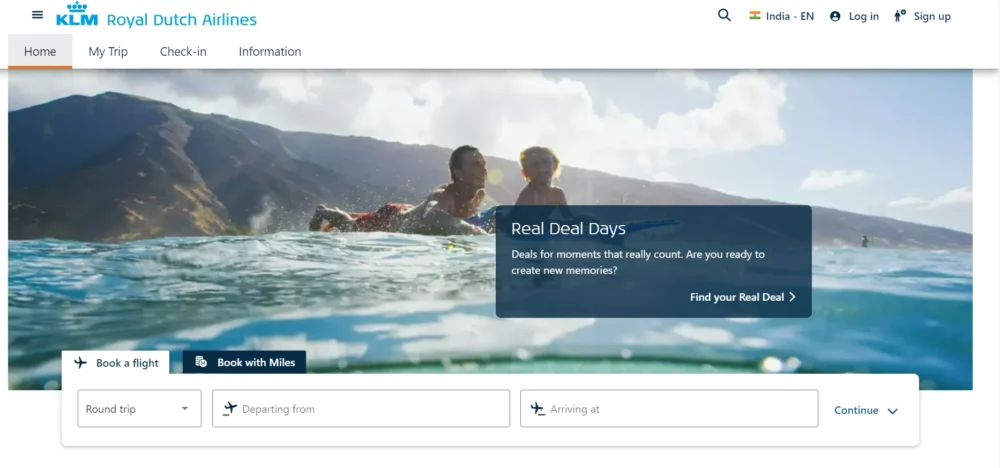
Task: Select the Book a flight tab
Action: click(x=116, y=363)
